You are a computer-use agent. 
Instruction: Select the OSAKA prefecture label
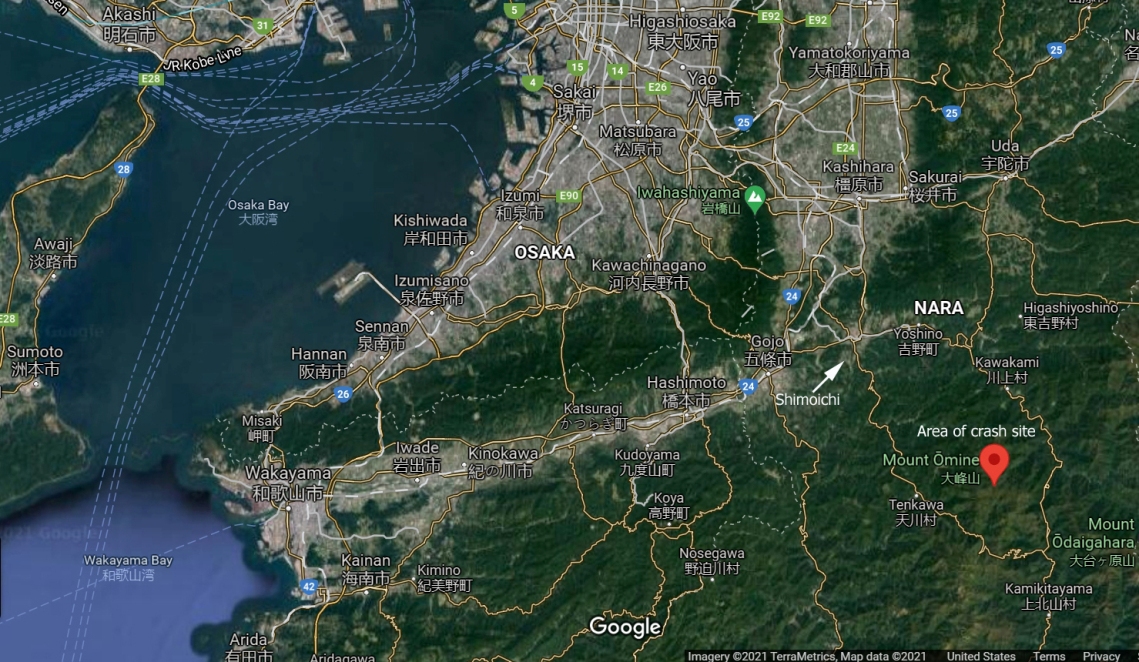[x=544, y=253]
